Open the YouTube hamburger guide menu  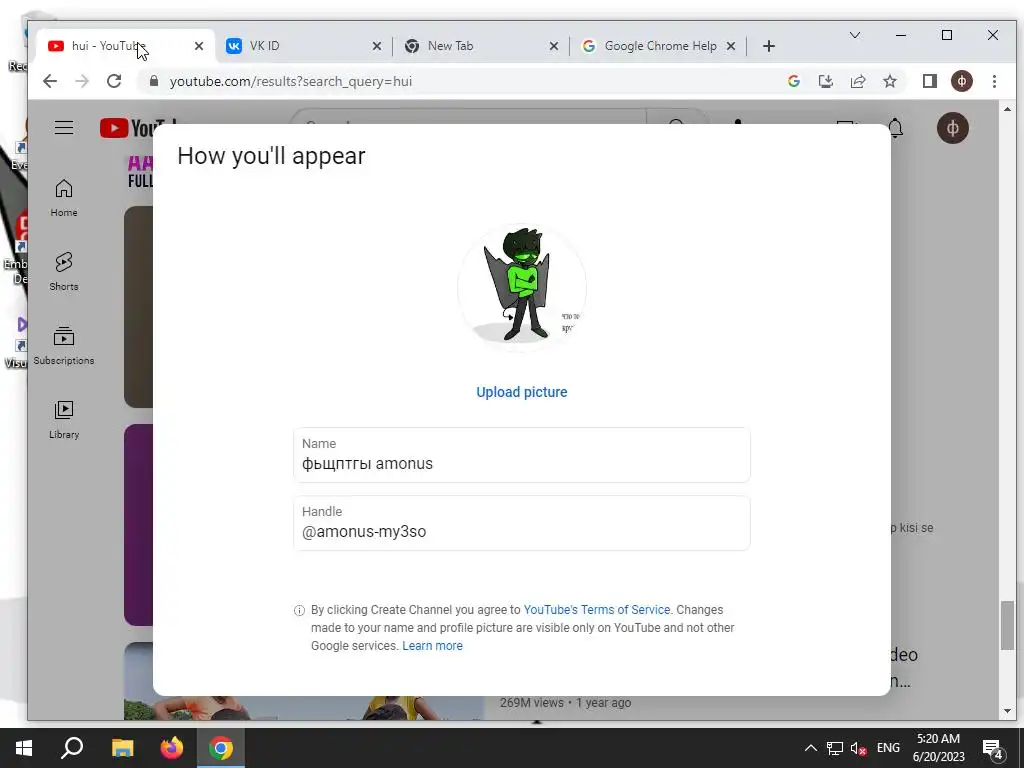64,127
